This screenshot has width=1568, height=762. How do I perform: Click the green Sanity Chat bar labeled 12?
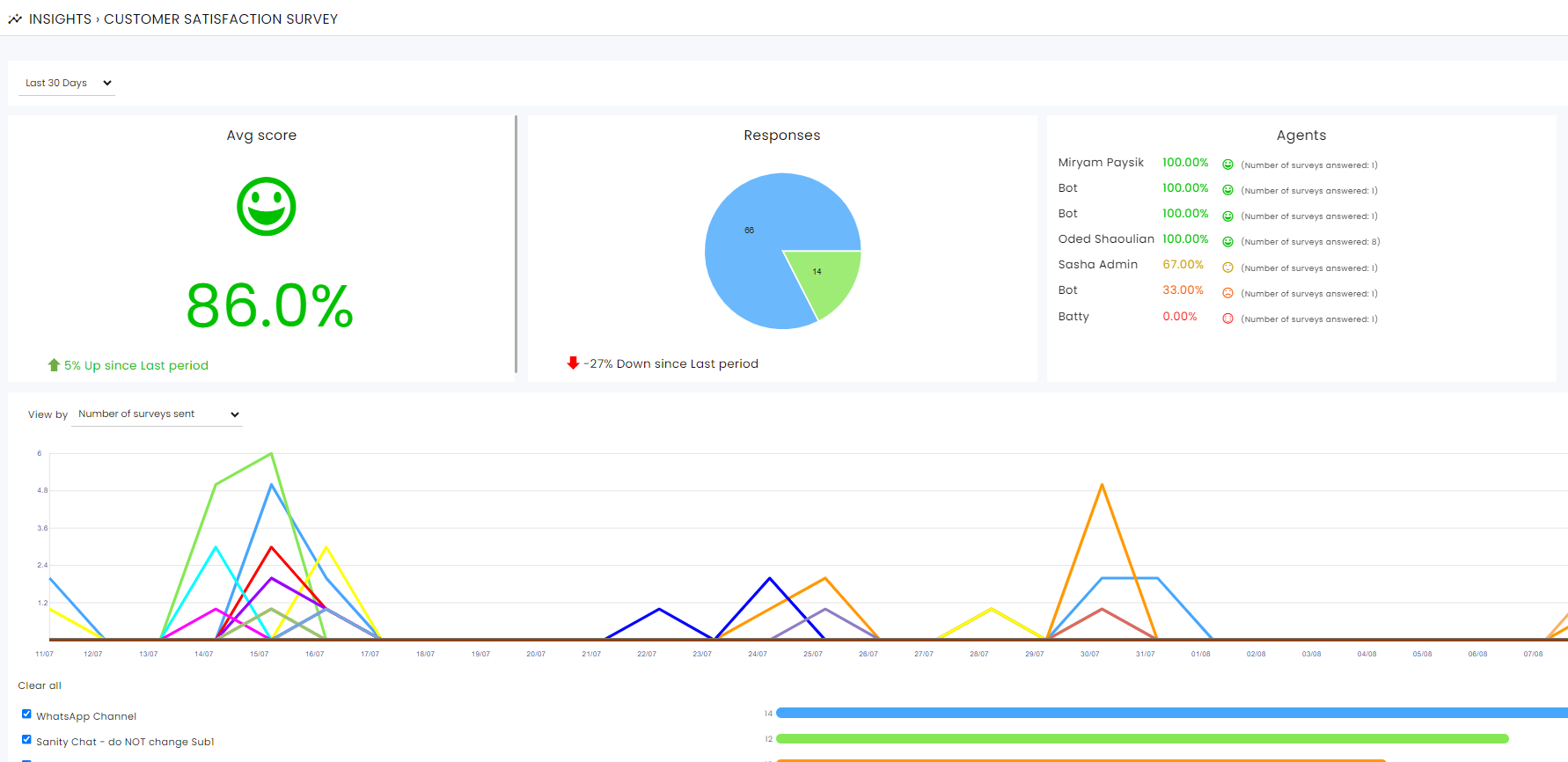point(1142,738)
